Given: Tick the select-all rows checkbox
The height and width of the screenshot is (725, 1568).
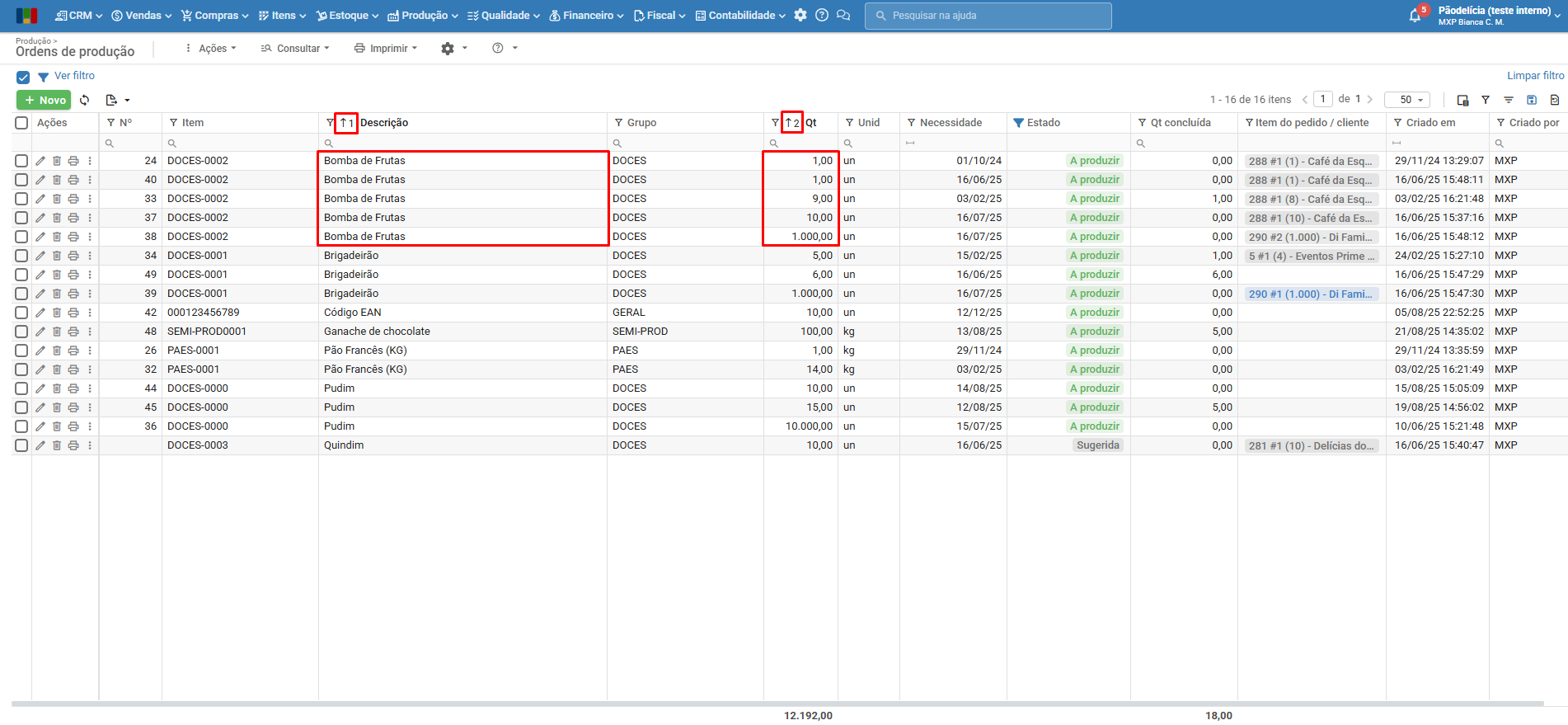Looking at the screenshot, I should 21,123.
